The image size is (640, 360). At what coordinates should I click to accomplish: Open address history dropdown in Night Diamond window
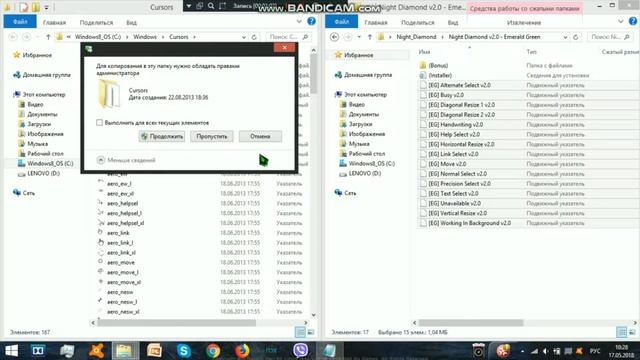[565, 37]
